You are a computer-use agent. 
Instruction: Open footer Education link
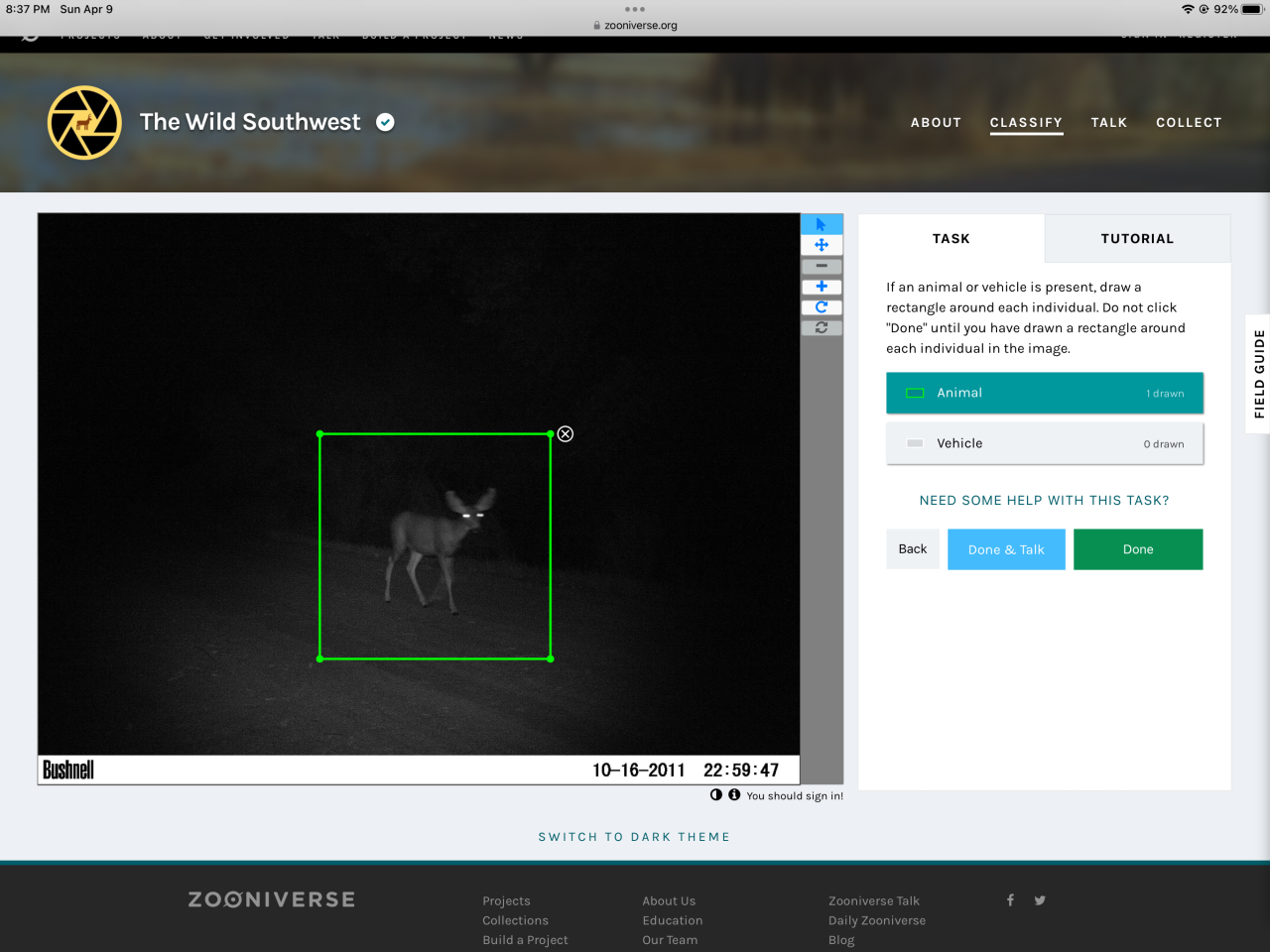672,920
